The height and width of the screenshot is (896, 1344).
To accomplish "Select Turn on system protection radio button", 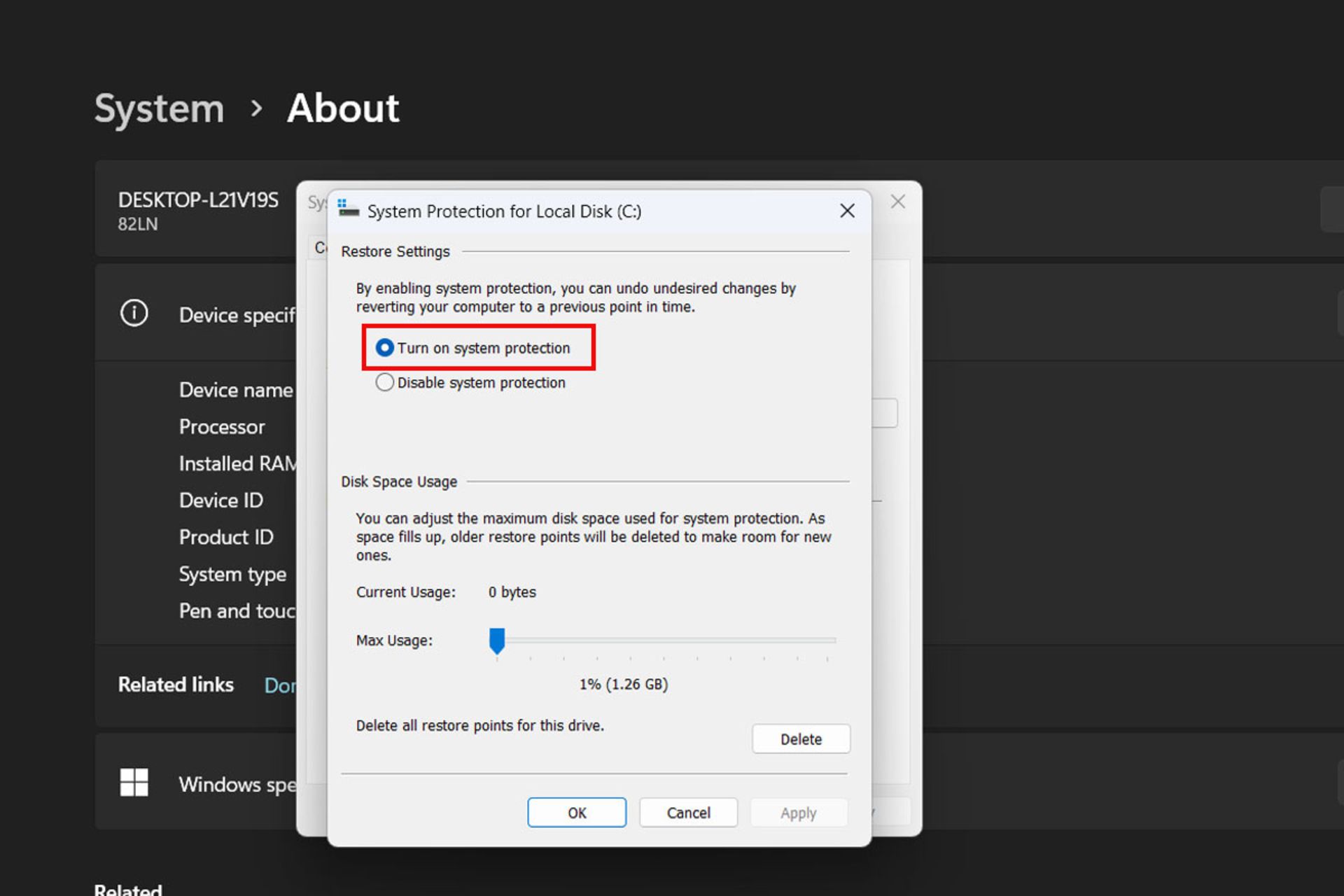I will point(384,347).
